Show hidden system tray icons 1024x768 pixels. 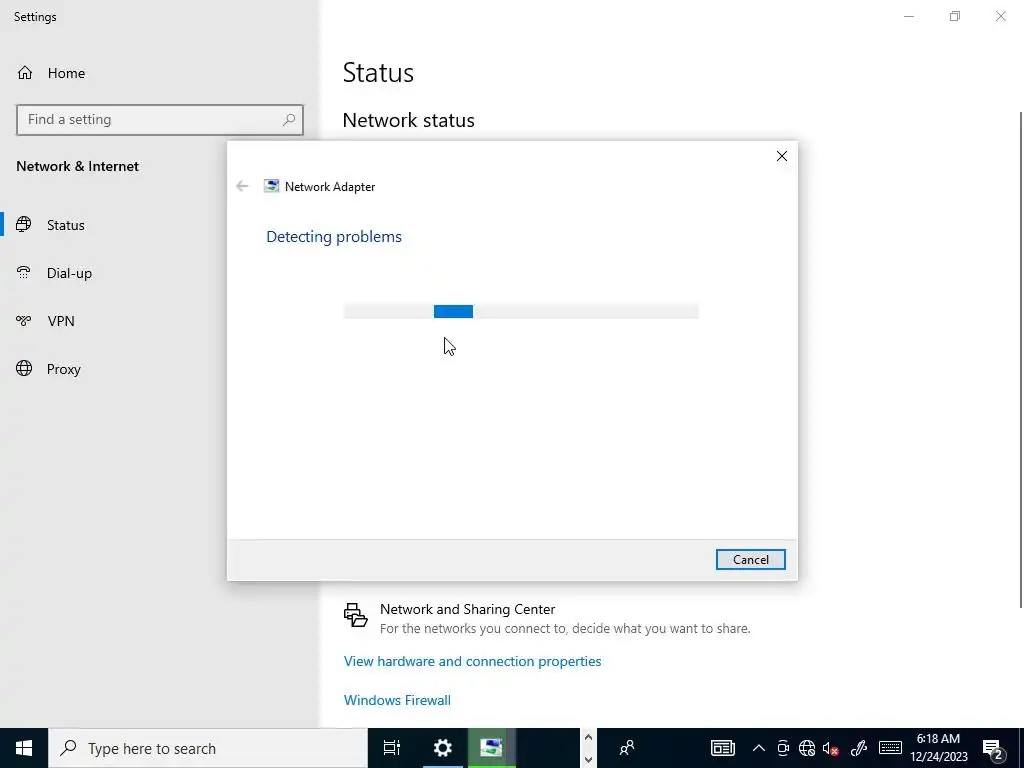[x=758, y=748]
